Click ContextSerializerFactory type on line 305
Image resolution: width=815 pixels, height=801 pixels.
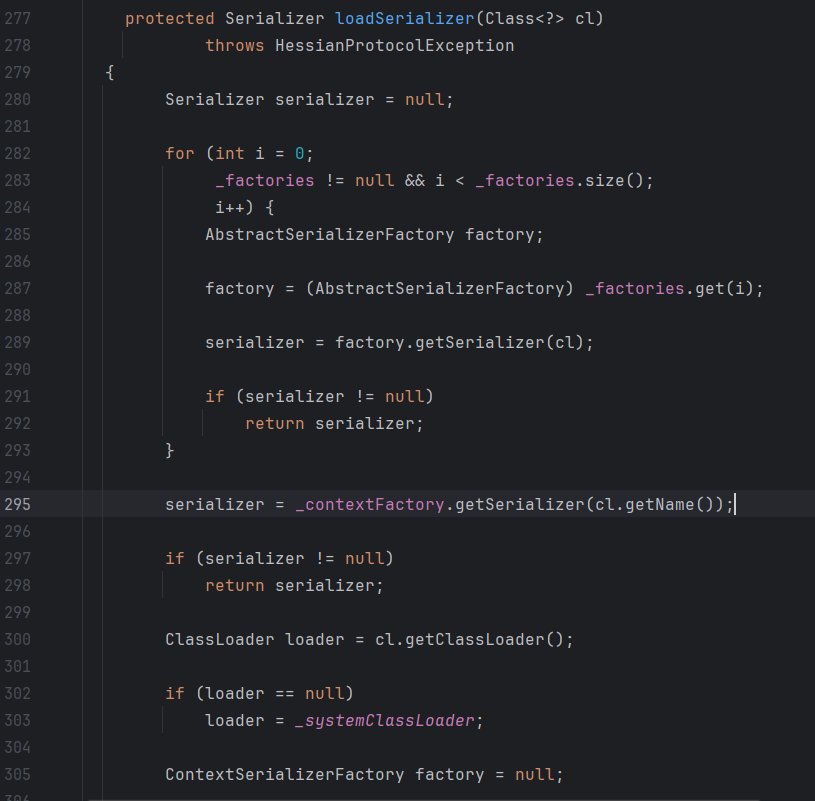point(284,774)
